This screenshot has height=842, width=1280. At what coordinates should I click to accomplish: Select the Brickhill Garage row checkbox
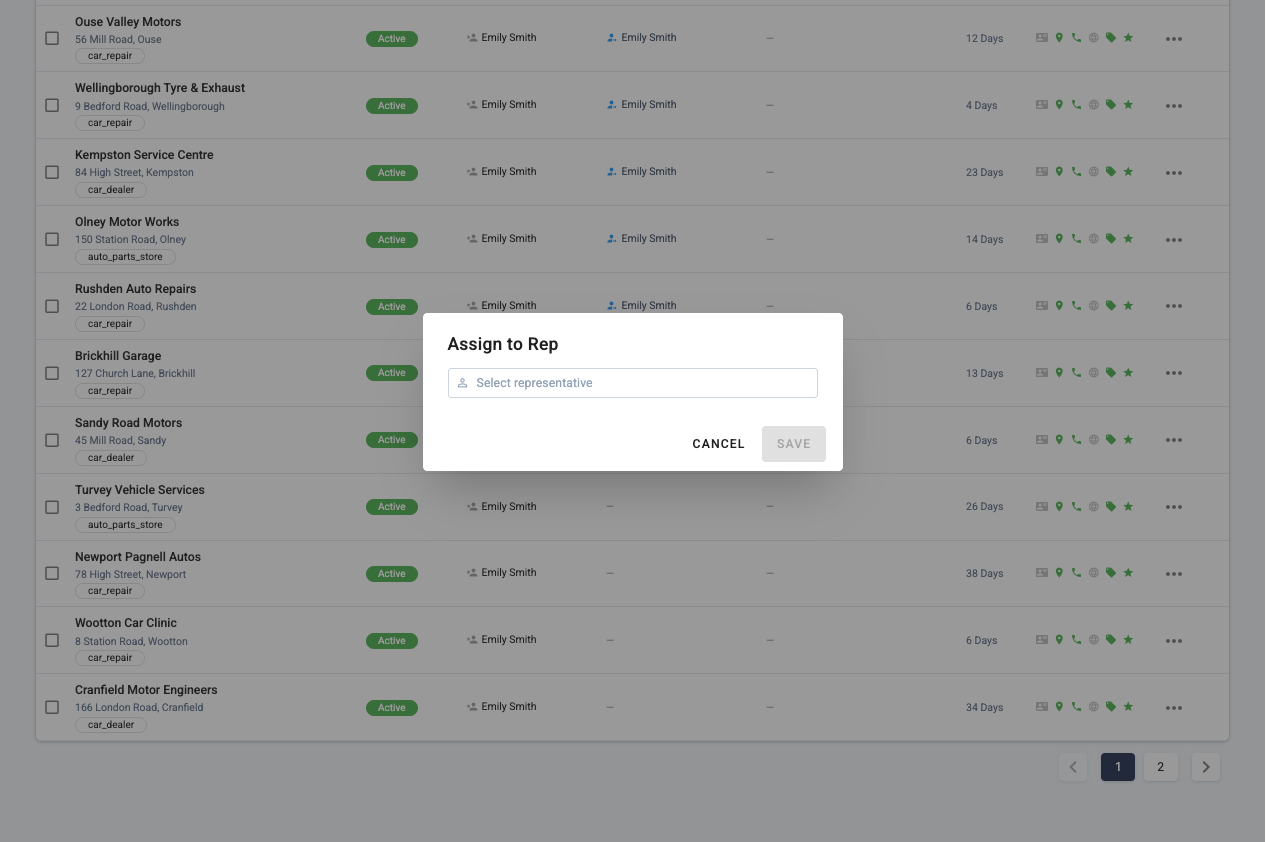(52, 373)
